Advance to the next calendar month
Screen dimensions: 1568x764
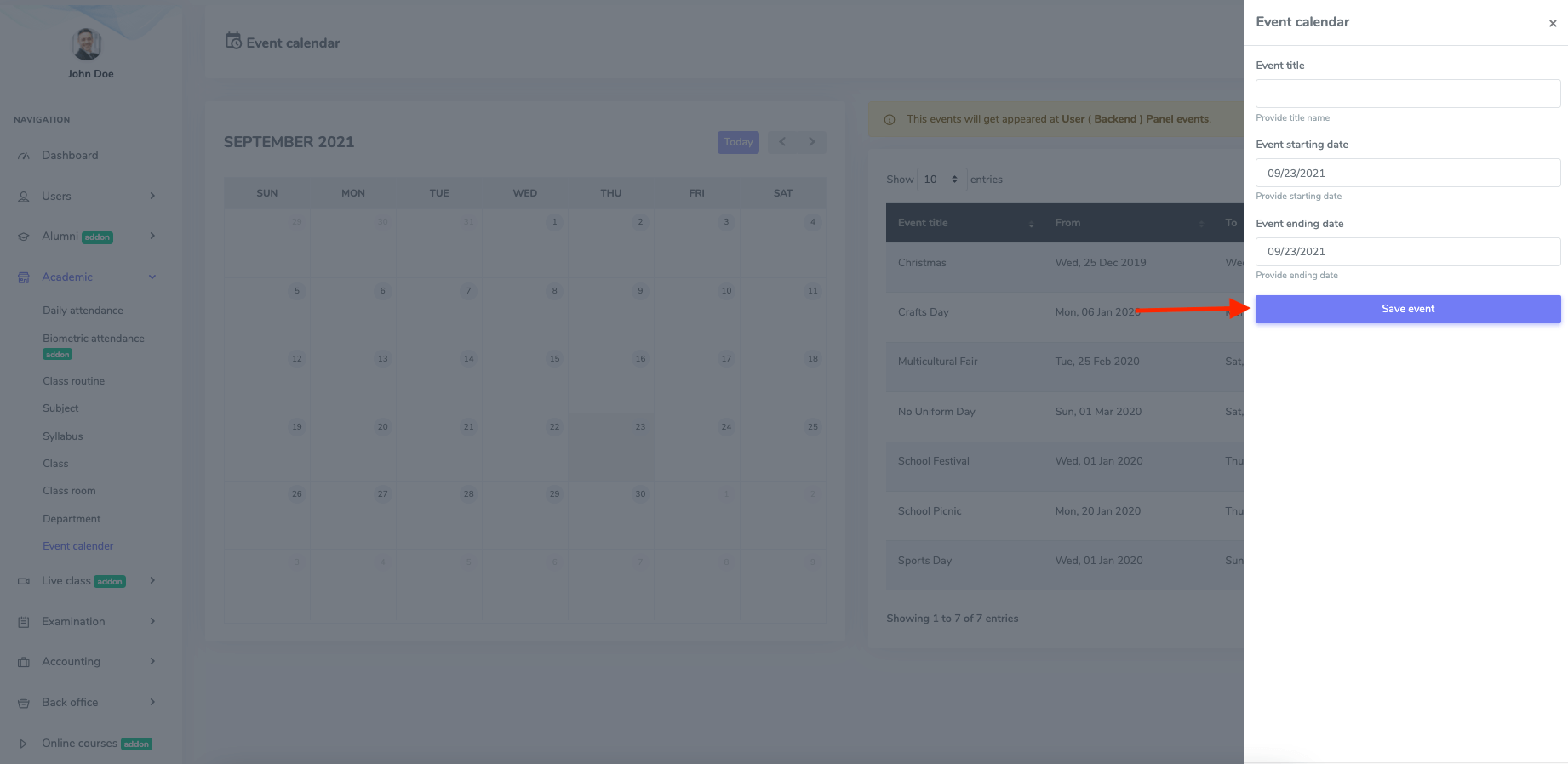811,142
